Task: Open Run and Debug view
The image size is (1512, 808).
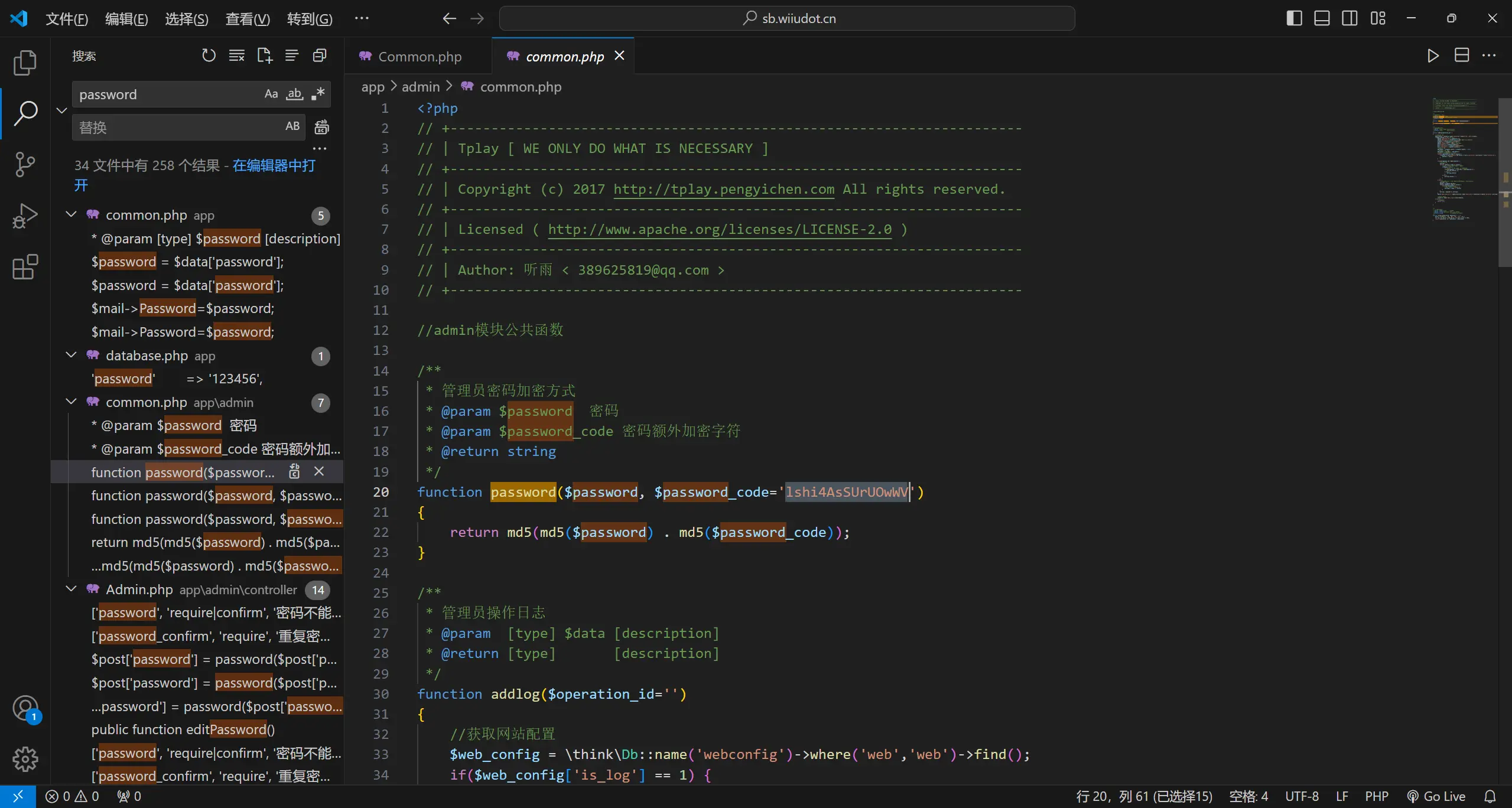Action: pos(25,216)
